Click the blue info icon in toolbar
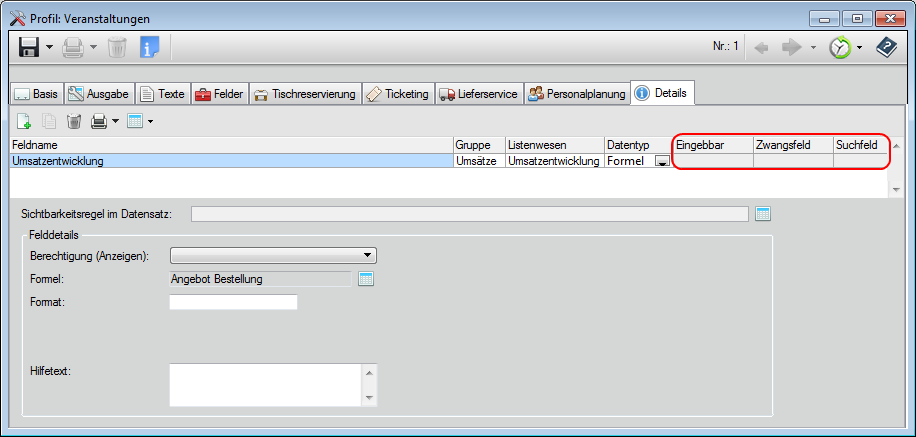This screenshot has height=437, width=916. 149,47
